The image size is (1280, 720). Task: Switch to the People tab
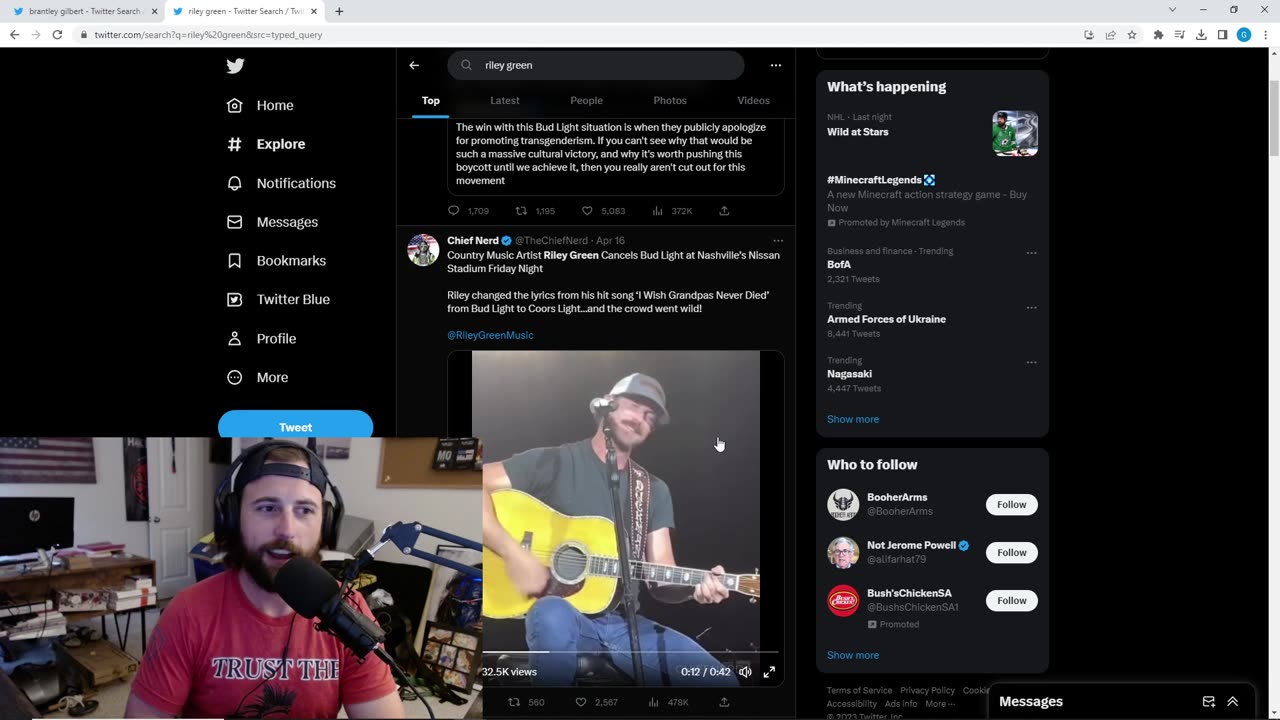pos(586,100)
